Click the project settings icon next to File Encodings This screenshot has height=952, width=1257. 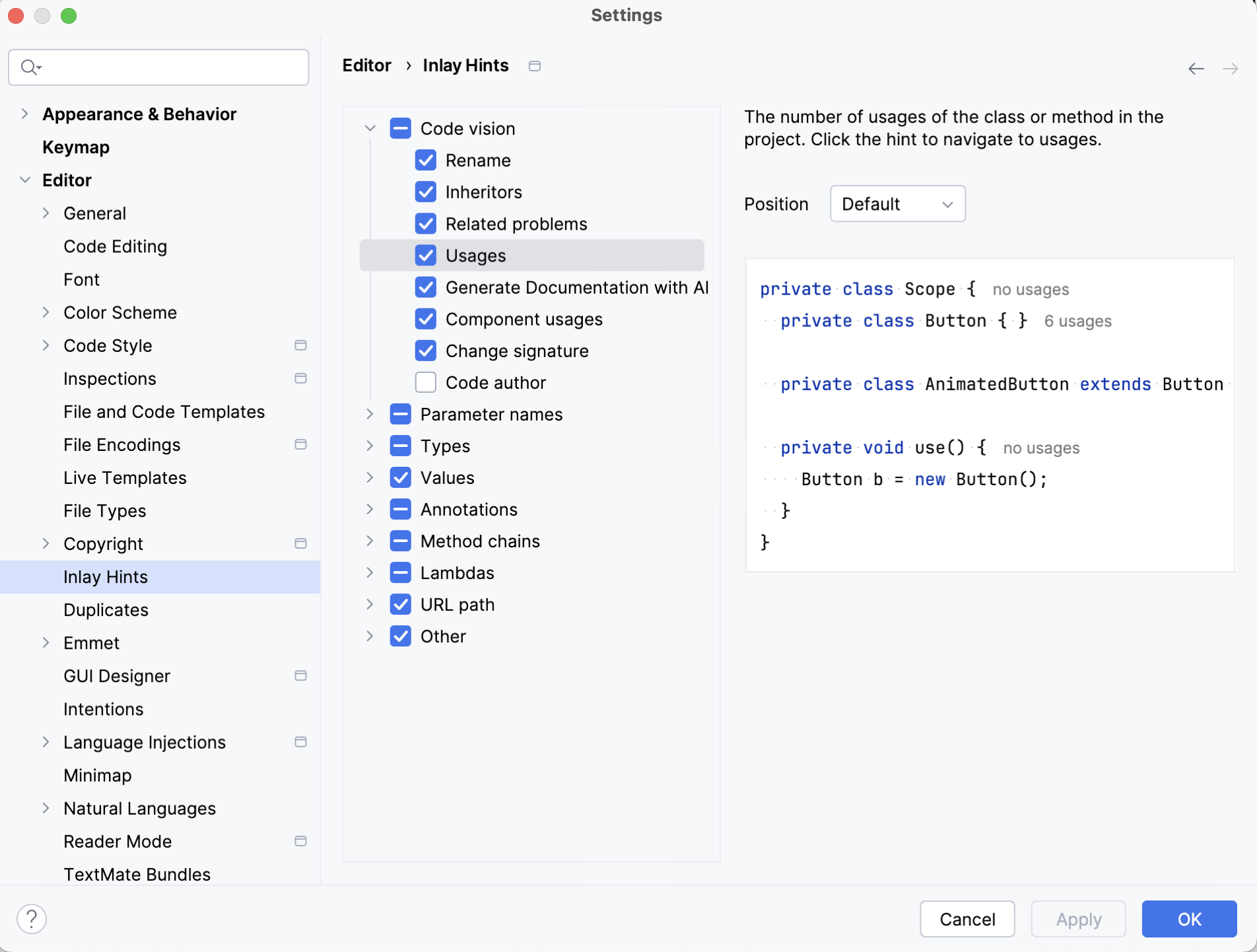[x=300, y=444]
